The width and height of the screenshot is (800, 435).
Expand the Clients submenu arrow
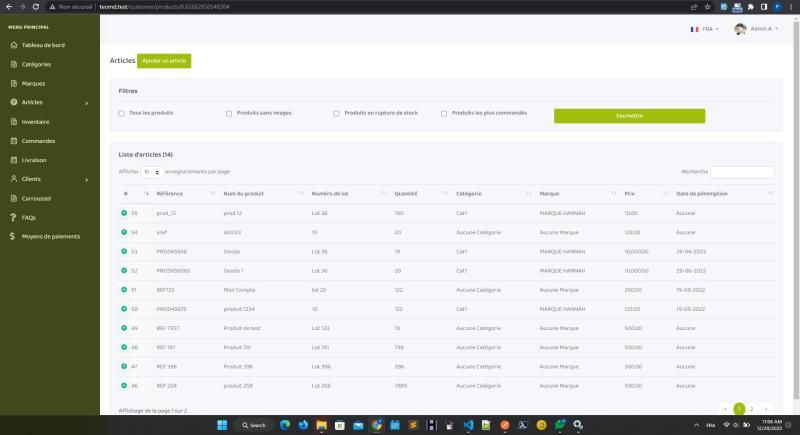(x=86, y=180)
